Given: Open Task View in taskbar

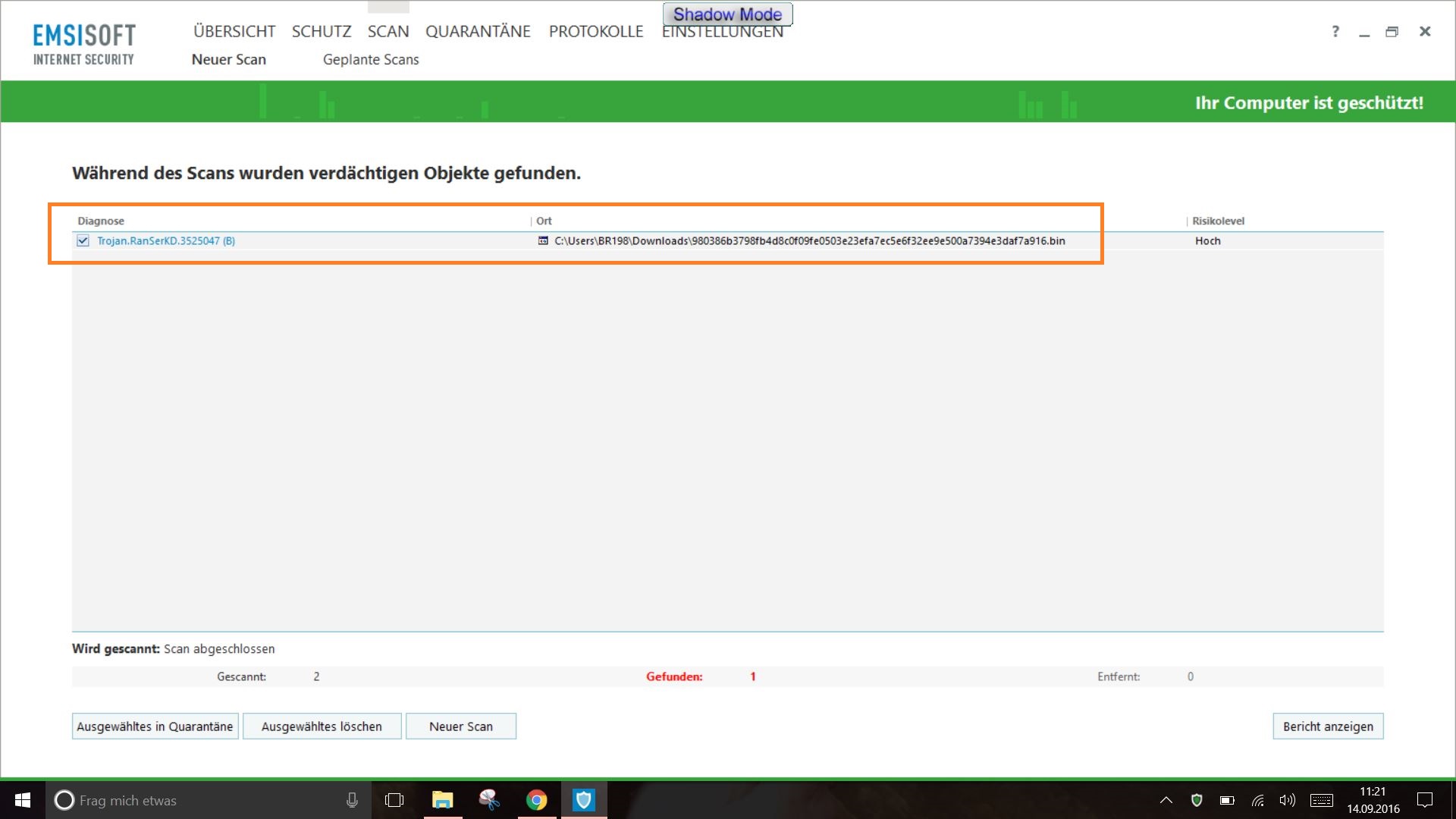Looking at the screenshot, I should pyautogui.click(x=394, y=800).
